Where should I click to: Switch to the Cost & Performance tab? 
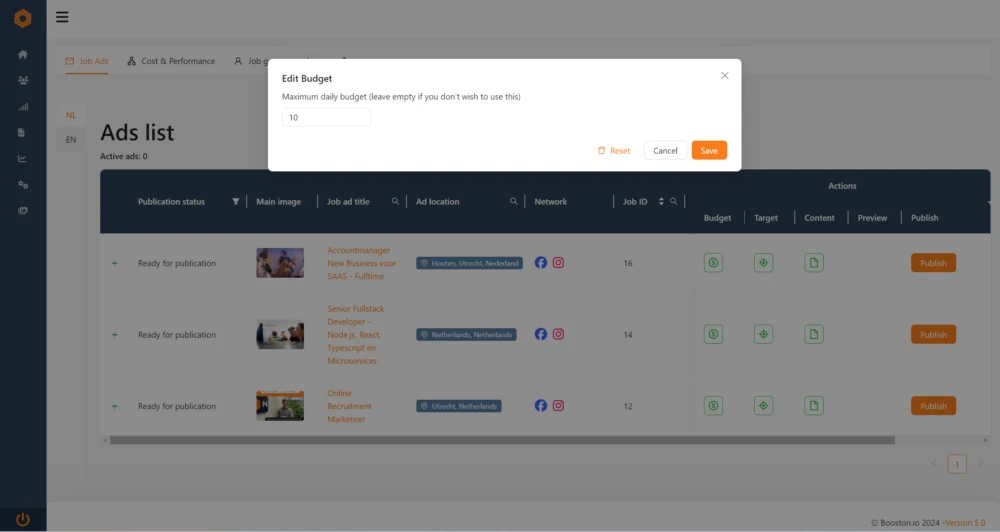tap(171, 61)
